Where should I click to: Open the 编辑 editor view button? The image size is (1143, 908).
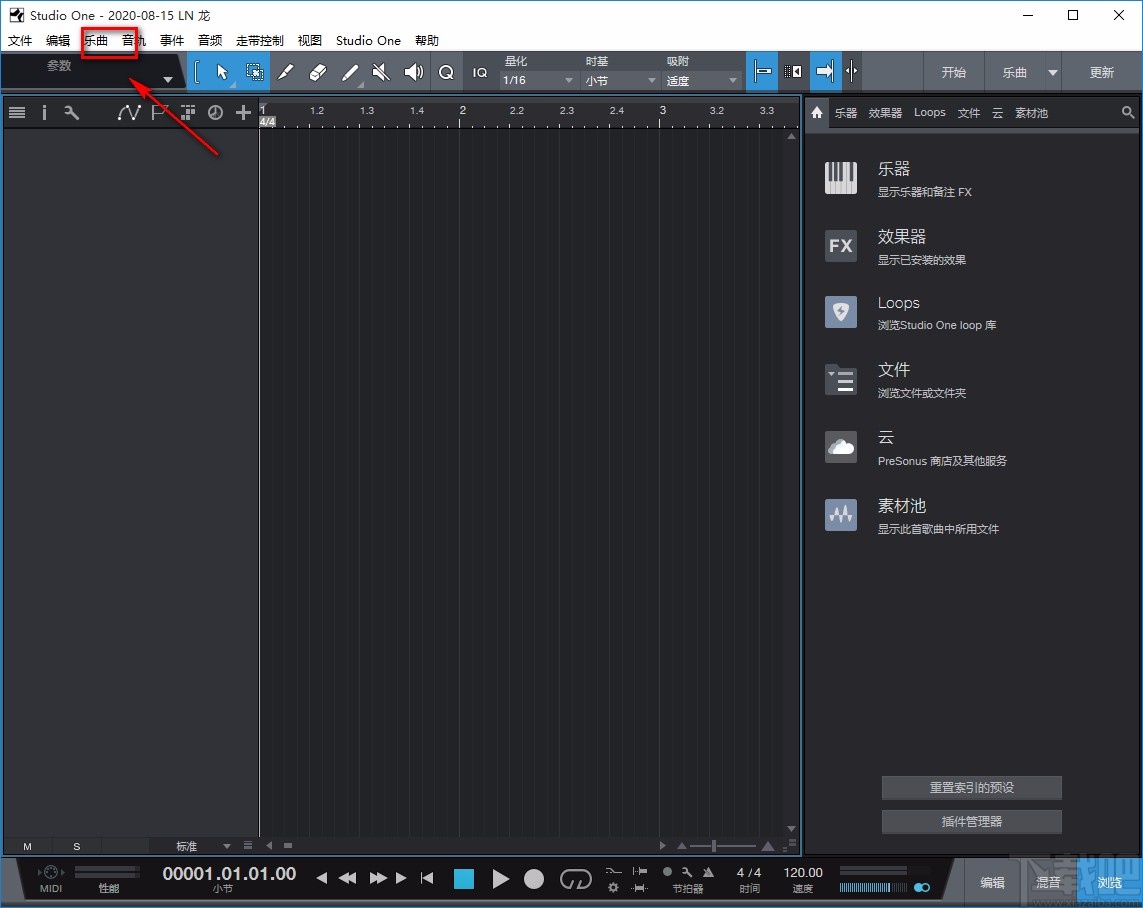pyautogui.click(x=992, y=882)
